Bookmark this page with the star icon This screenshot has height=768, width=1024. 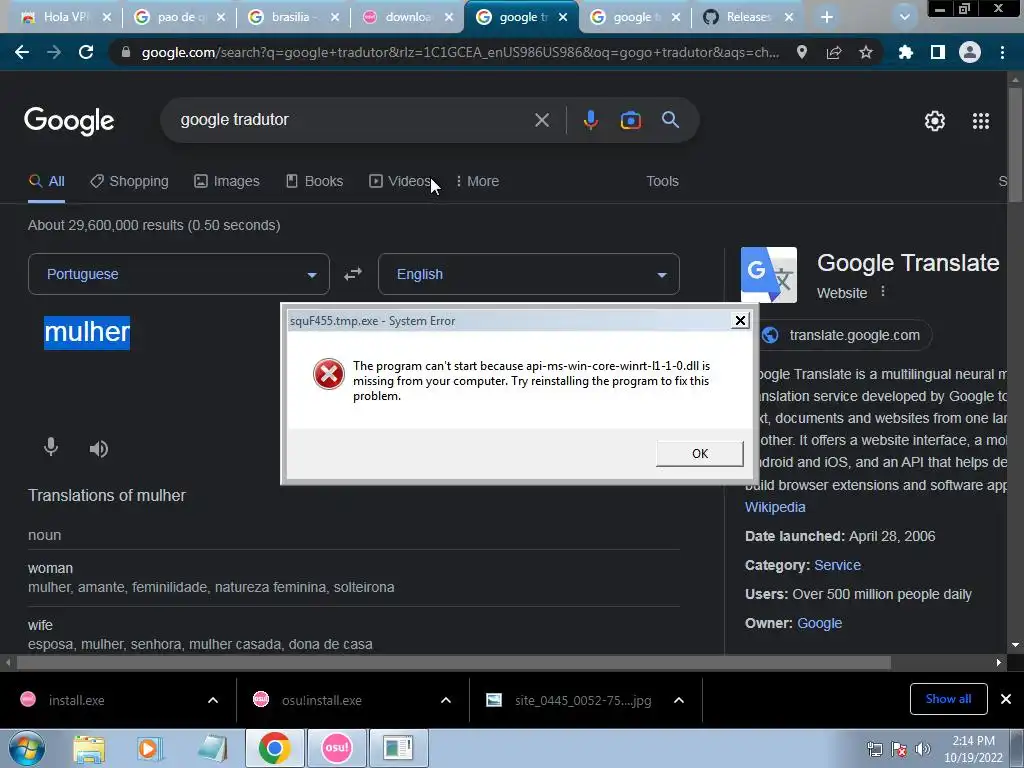click(866, 52)
